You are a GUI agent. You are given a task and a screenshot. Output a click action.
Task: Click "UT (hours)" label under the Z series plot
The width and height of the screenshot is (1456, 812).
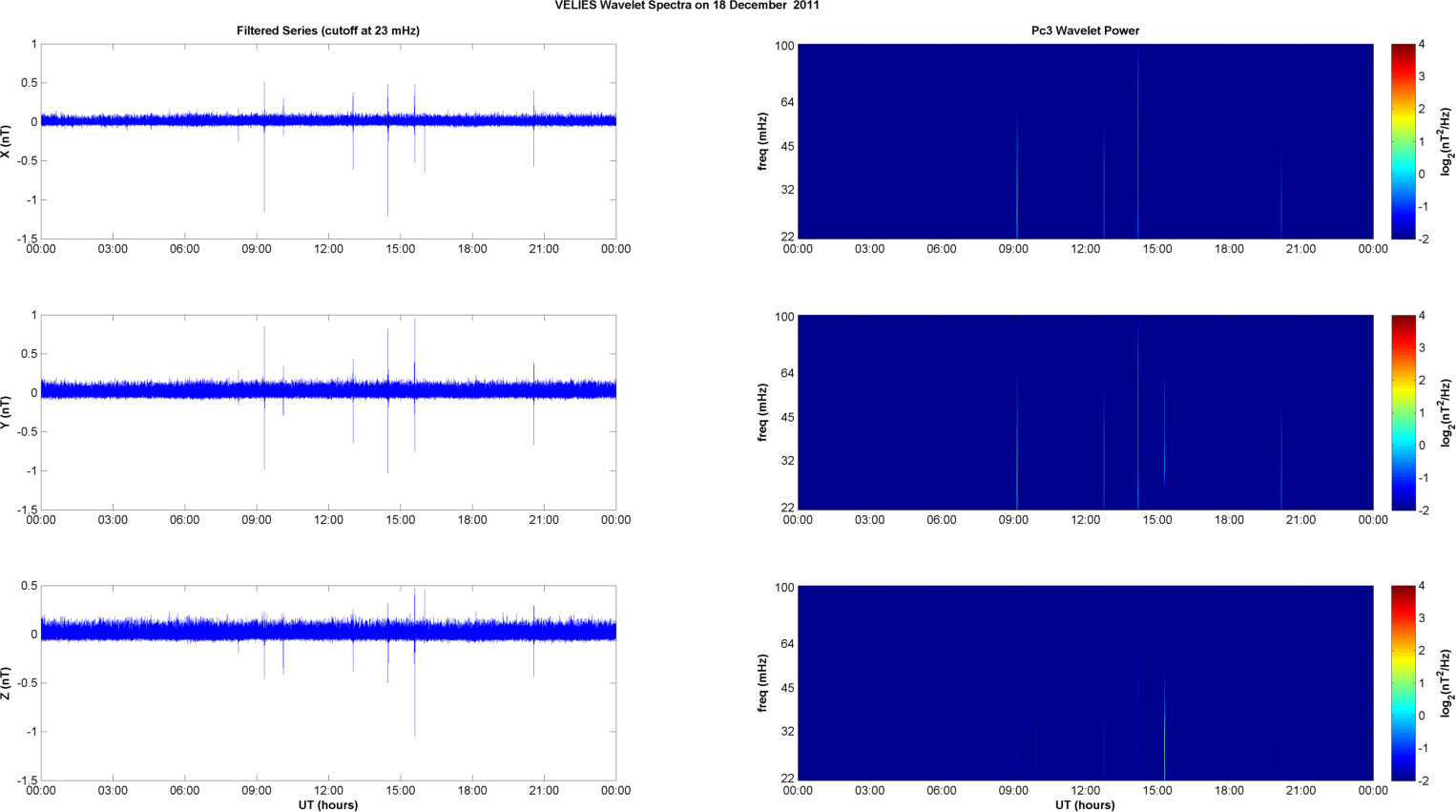click(328, 804)
